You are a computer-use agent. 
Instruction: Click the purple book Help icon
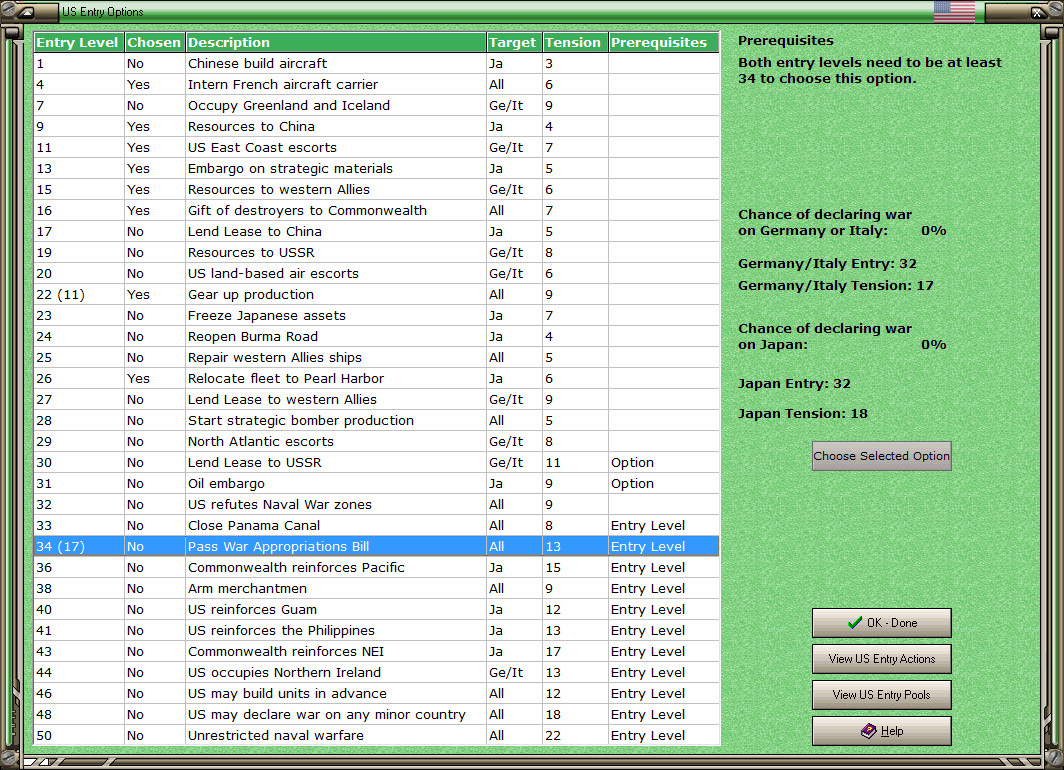869,731
